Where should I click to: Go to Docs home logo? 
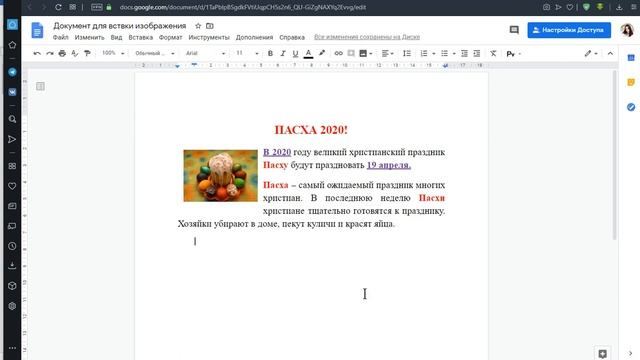[37, 30]
